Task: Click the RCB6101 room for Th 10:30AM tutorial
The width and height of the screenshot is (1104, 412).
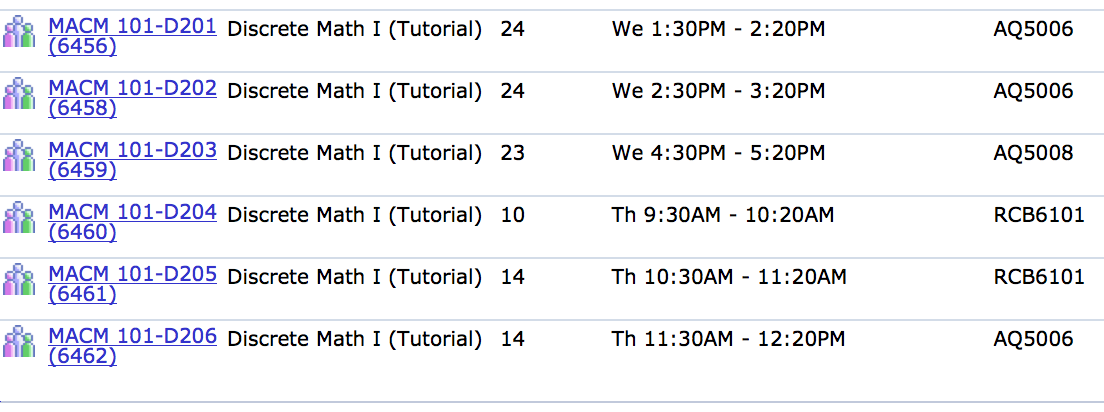Action: click(x=1039, y=277)
